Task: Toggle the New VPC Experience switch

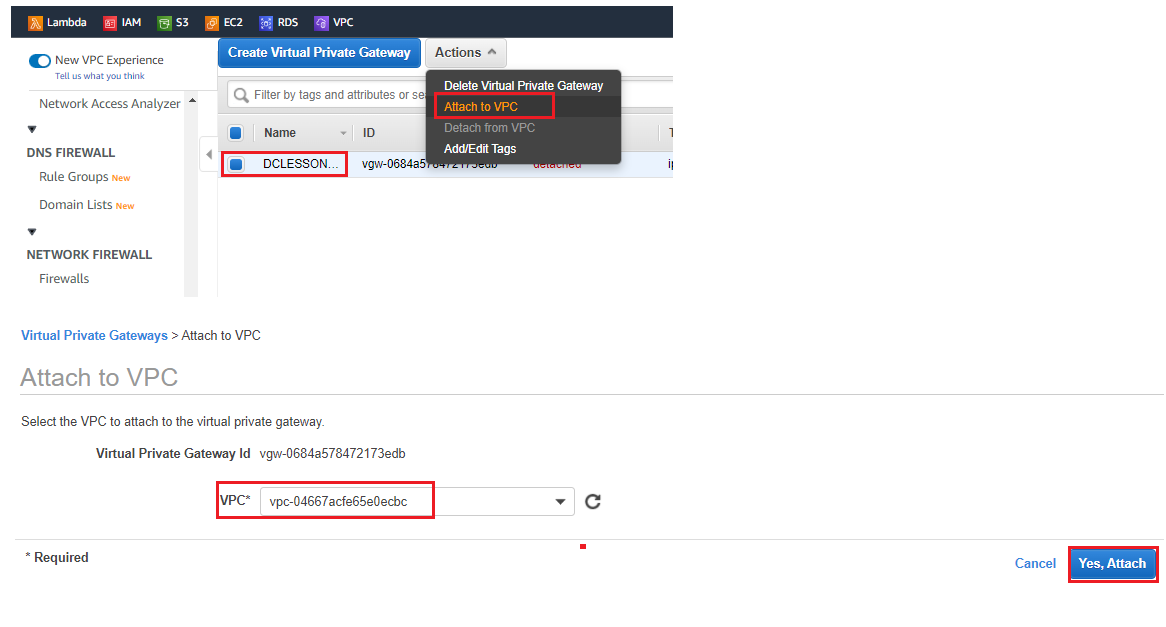Action: 39,60
